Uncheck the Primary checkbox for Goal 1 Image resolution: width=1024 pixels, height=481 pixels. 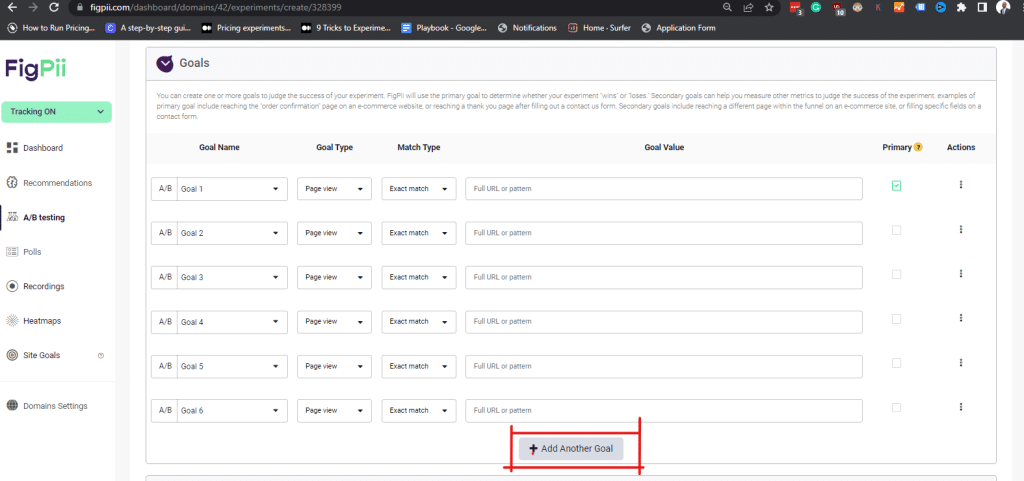pyautogui.click(x=897, y=186)
